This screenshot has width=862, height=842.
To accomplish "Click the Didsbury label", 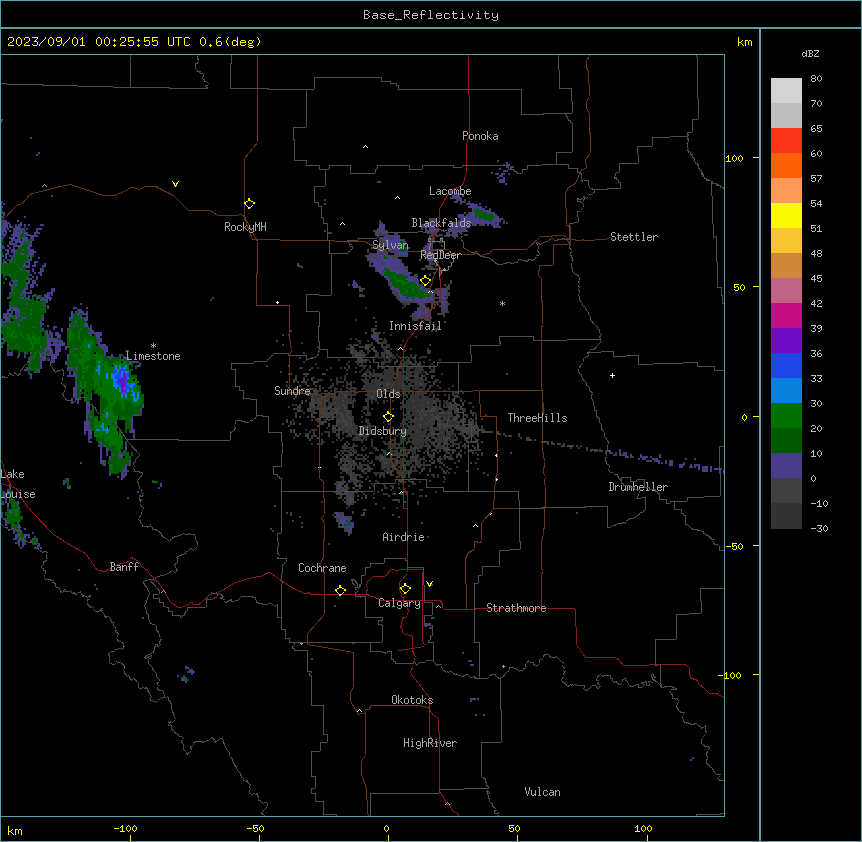I will 383,431.
